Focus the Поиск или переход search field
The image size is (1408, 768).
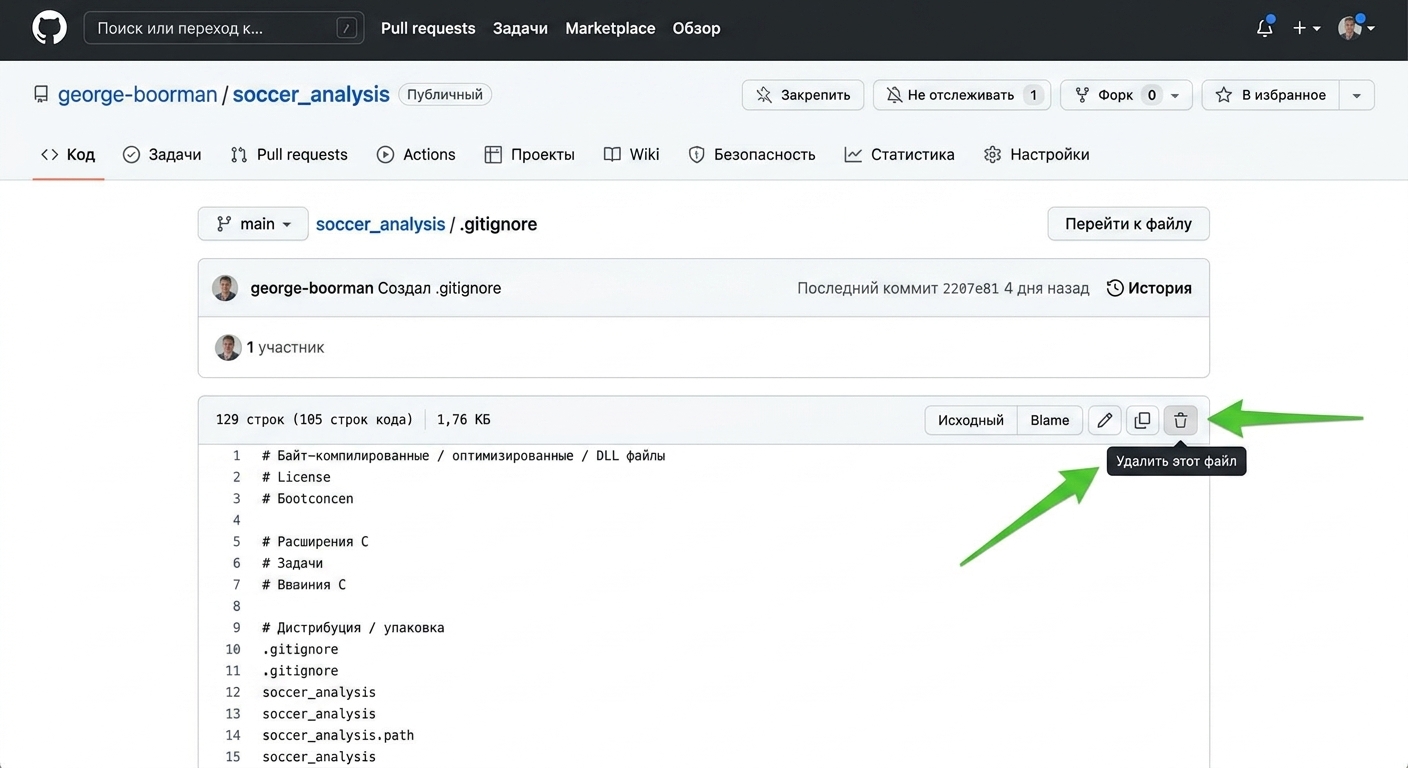tap(224, 28)
